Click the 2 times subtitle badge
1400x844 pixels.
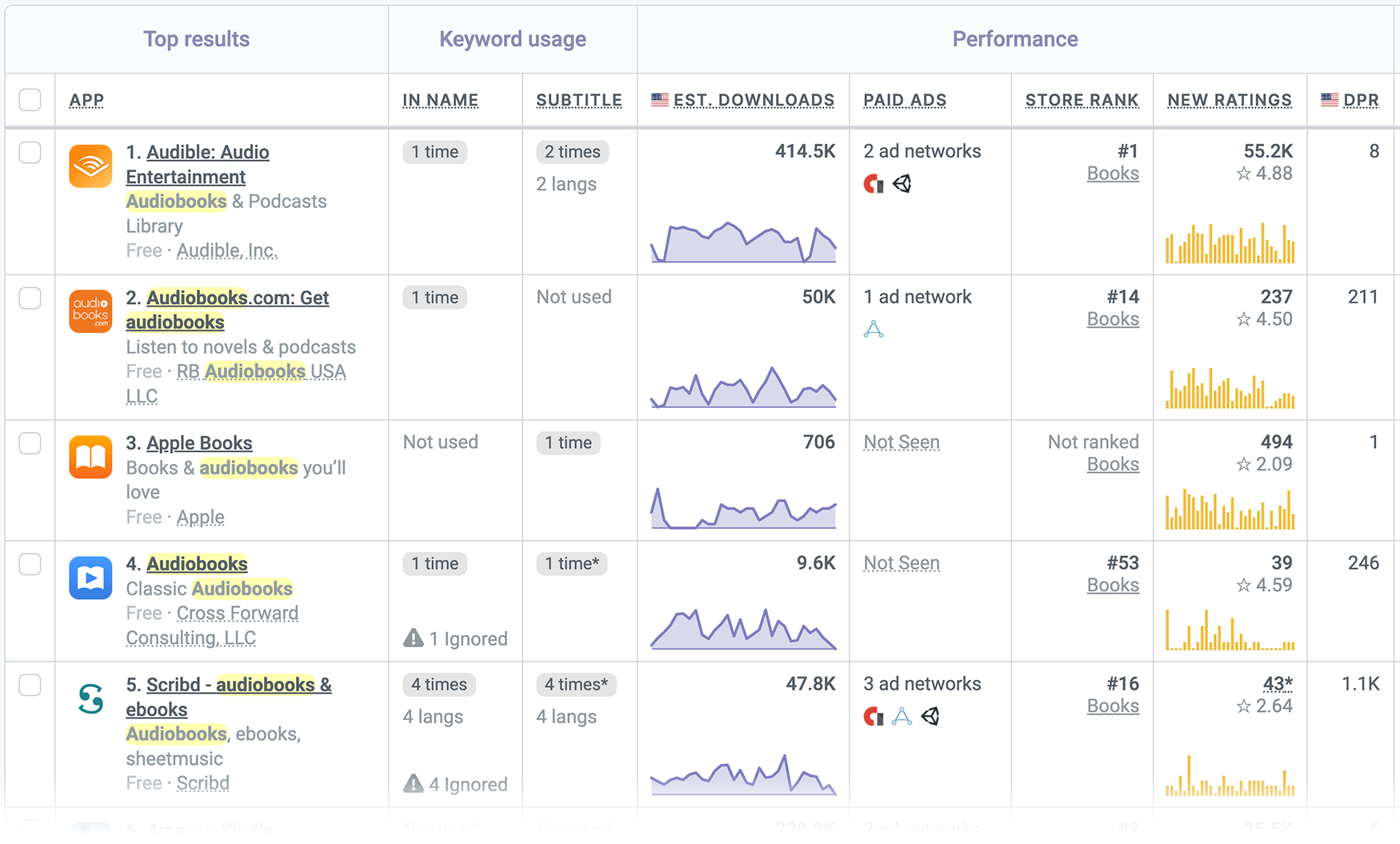(x=572, y=152)
